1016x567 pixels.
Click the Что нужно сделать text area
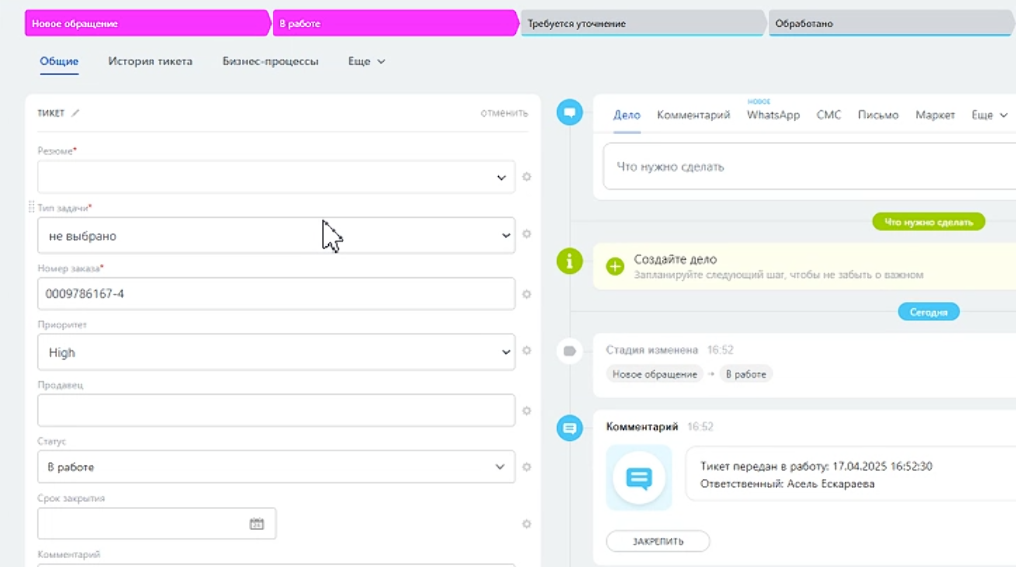[x=800, y=167]
